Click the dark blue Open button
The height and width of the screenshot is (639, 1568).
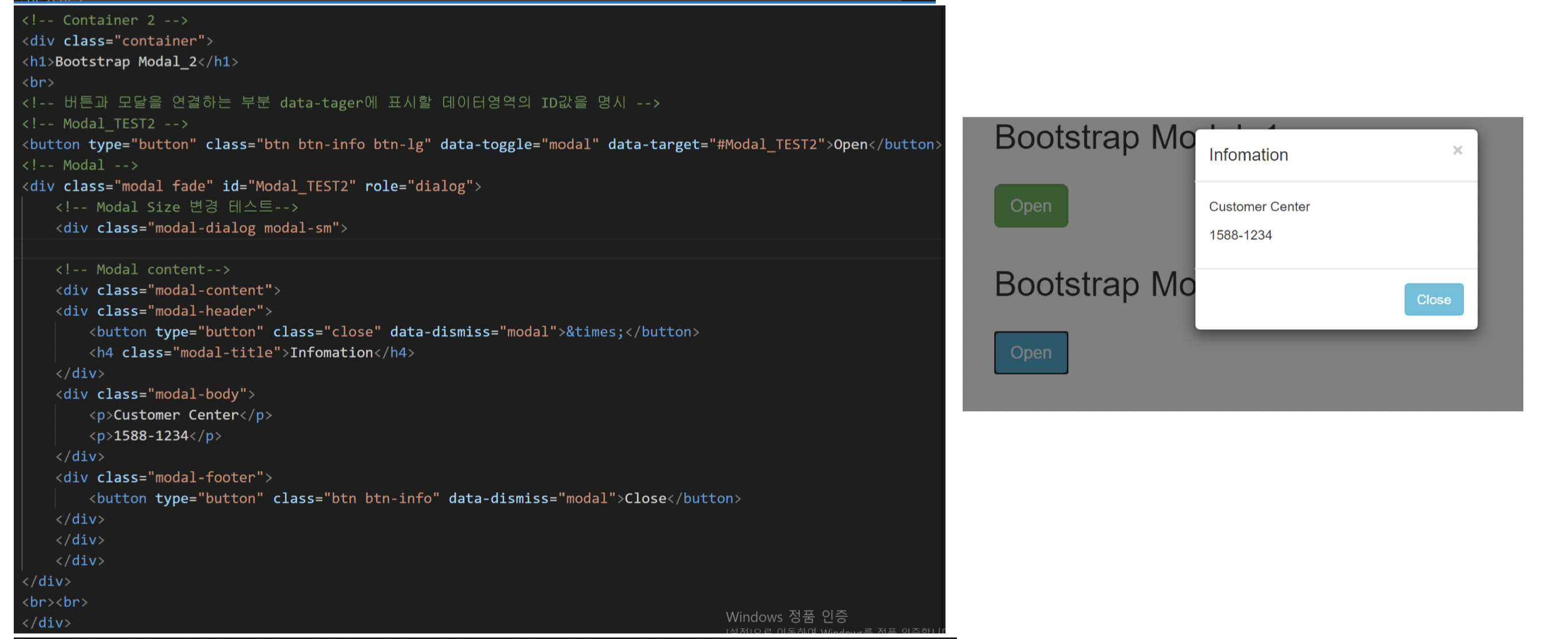point(1030,352)
